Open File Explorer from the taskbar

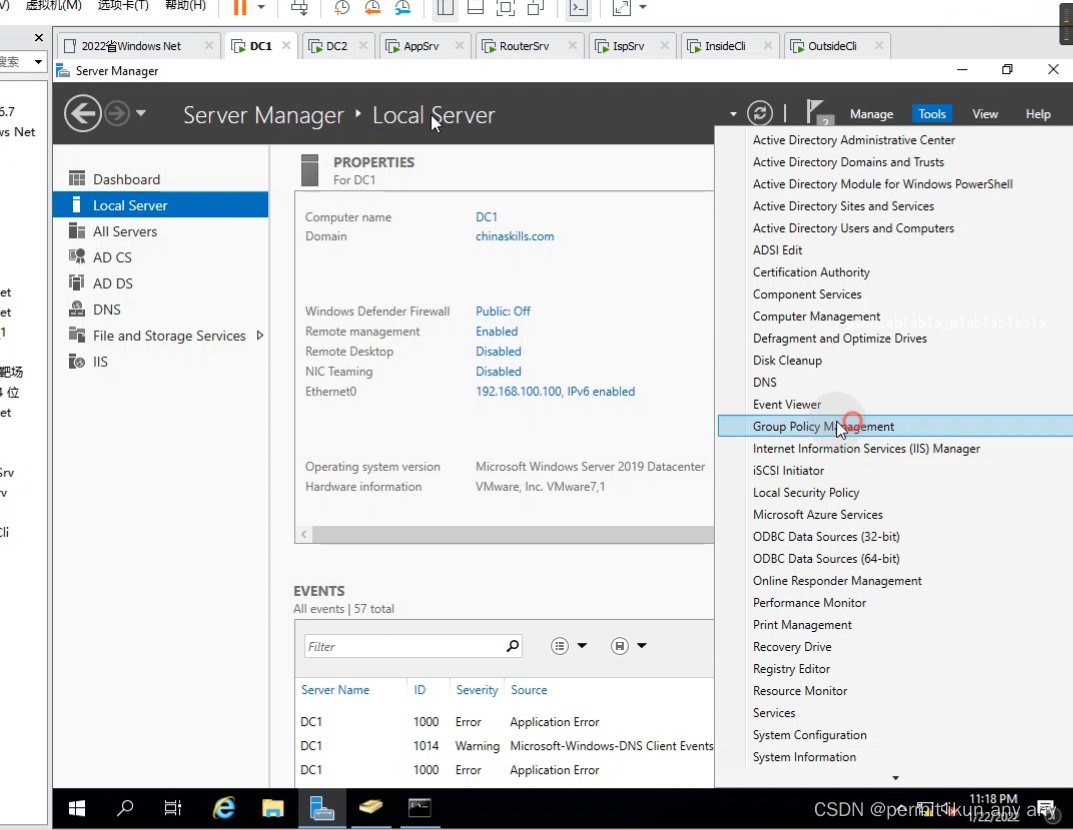click(x=272, y=808)
